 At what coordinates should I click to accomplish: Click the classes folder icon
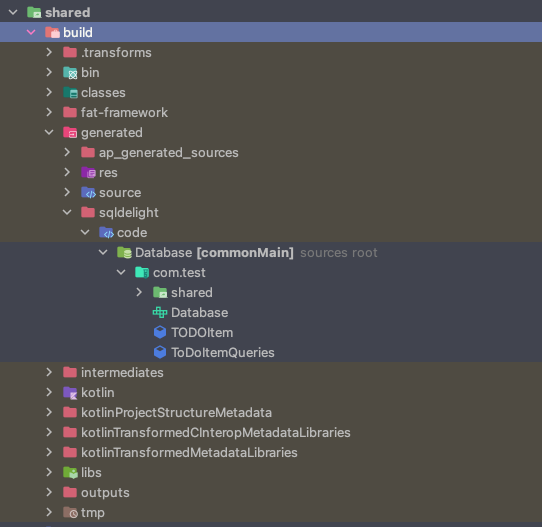point(70,93)
